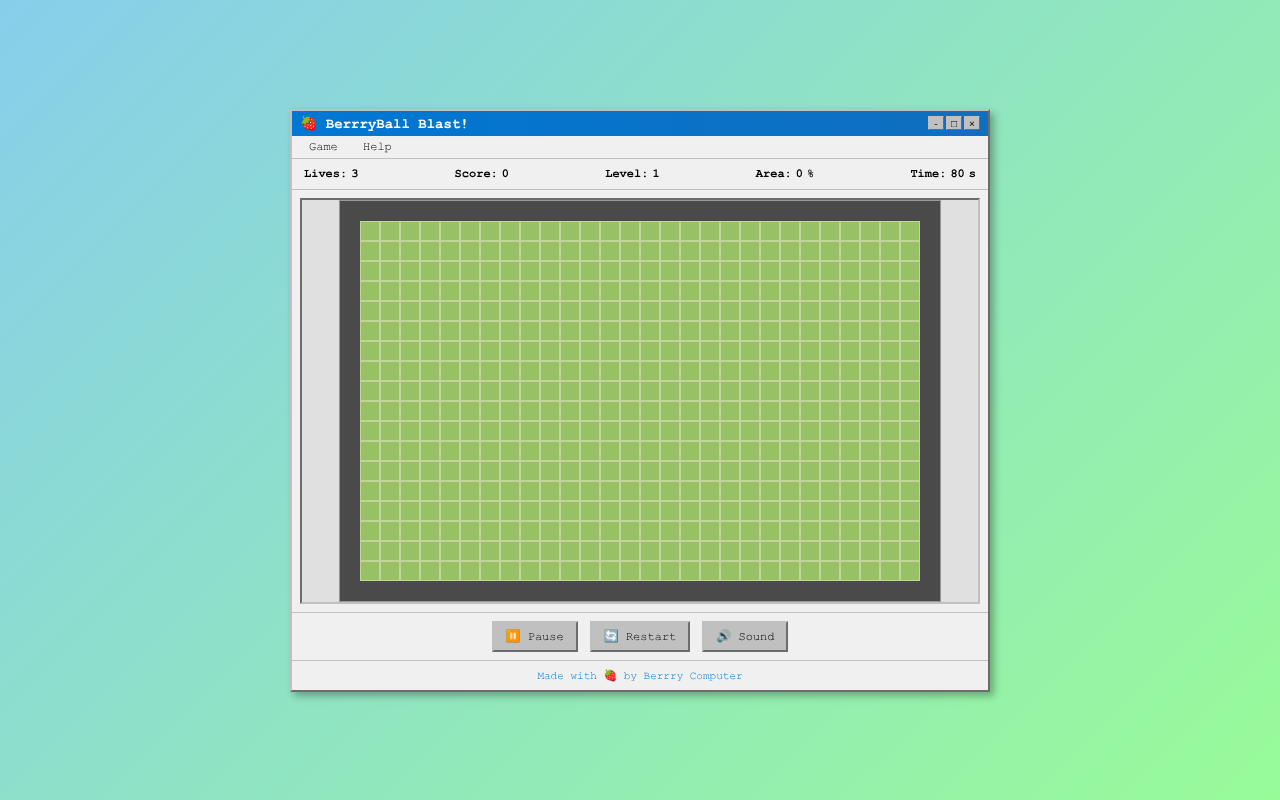Click the light gray panel left of the playfield
This screenshot has height=800, width=1280.
point(320,401)
